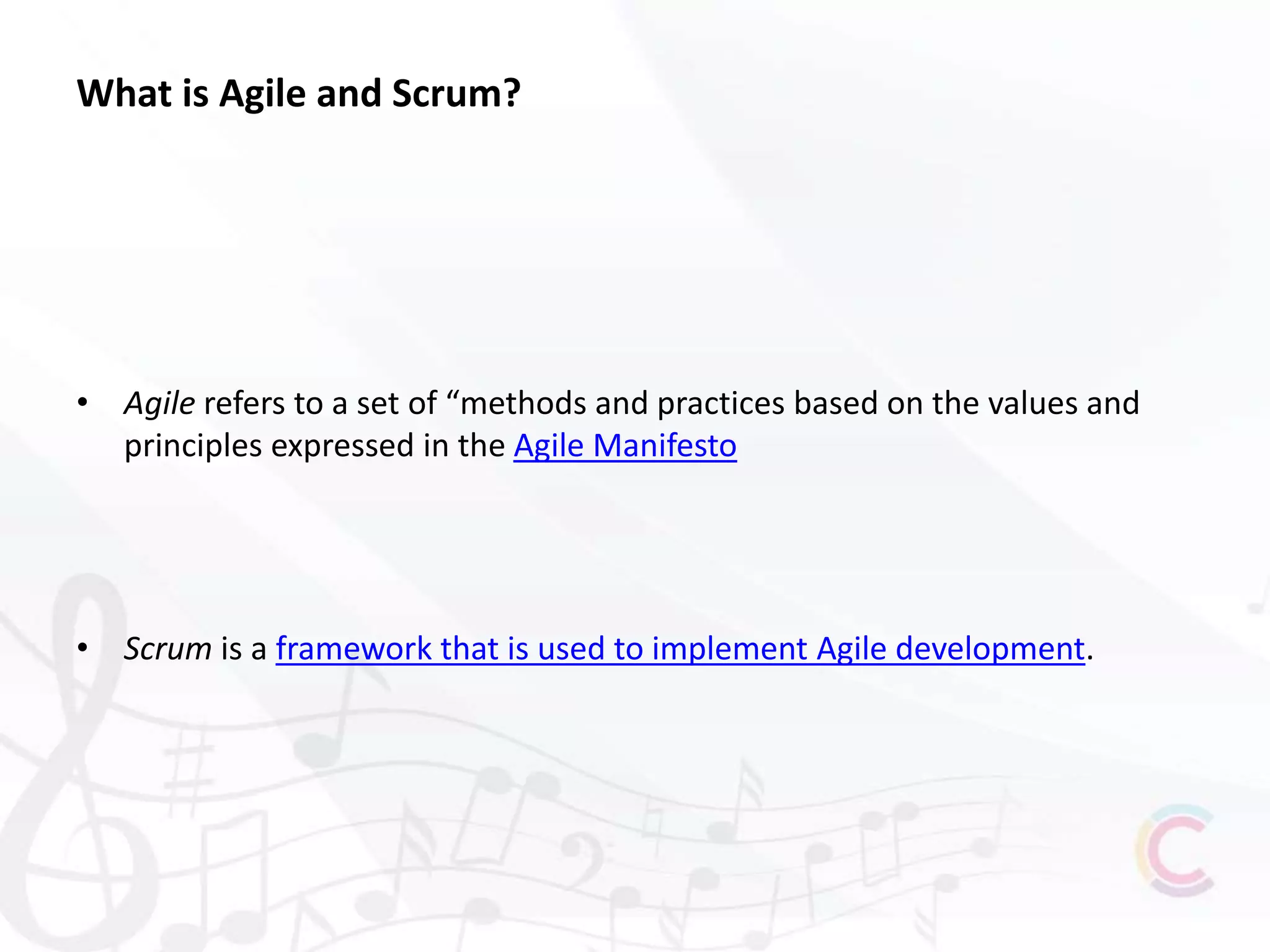Image resolution: width=1270 pixels, height=952 pixels.
Task: Open the Agile Manifesto hyperlink
Action: pyautogui.click(x=625, y=446)
